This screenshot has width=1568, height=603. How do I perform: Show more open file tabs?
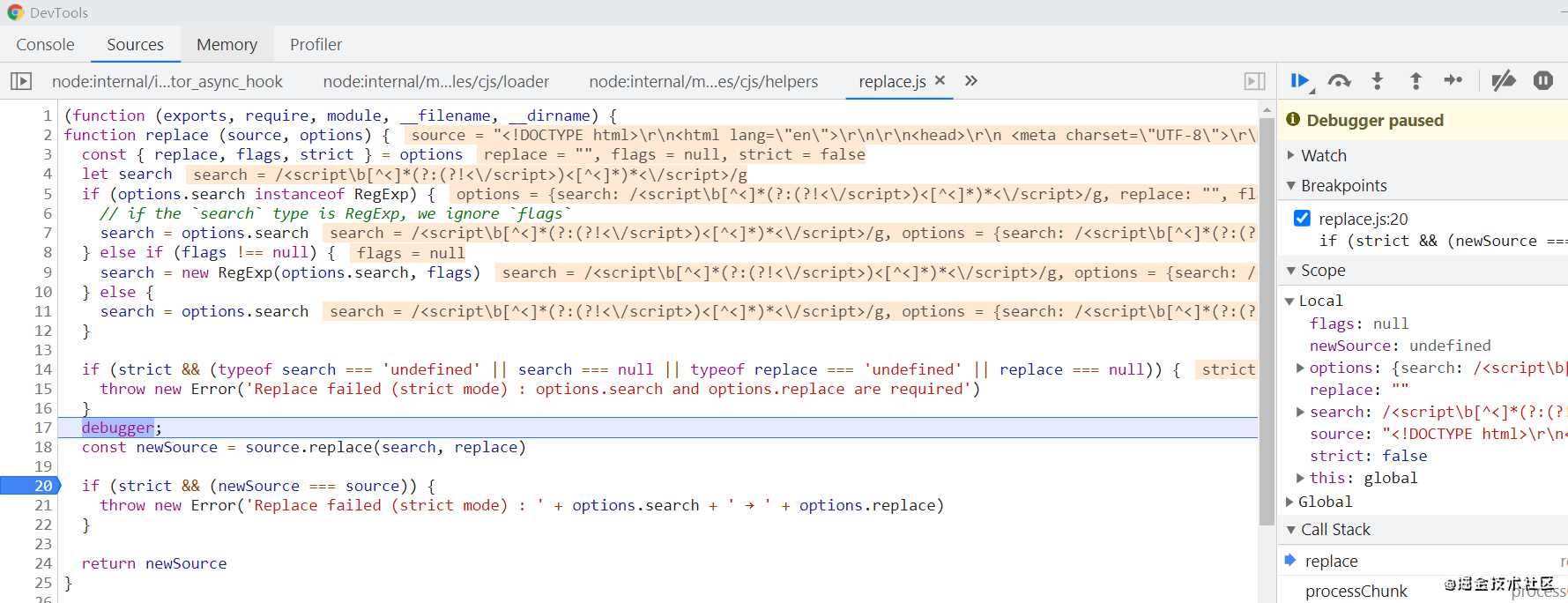tap(971, 81)
